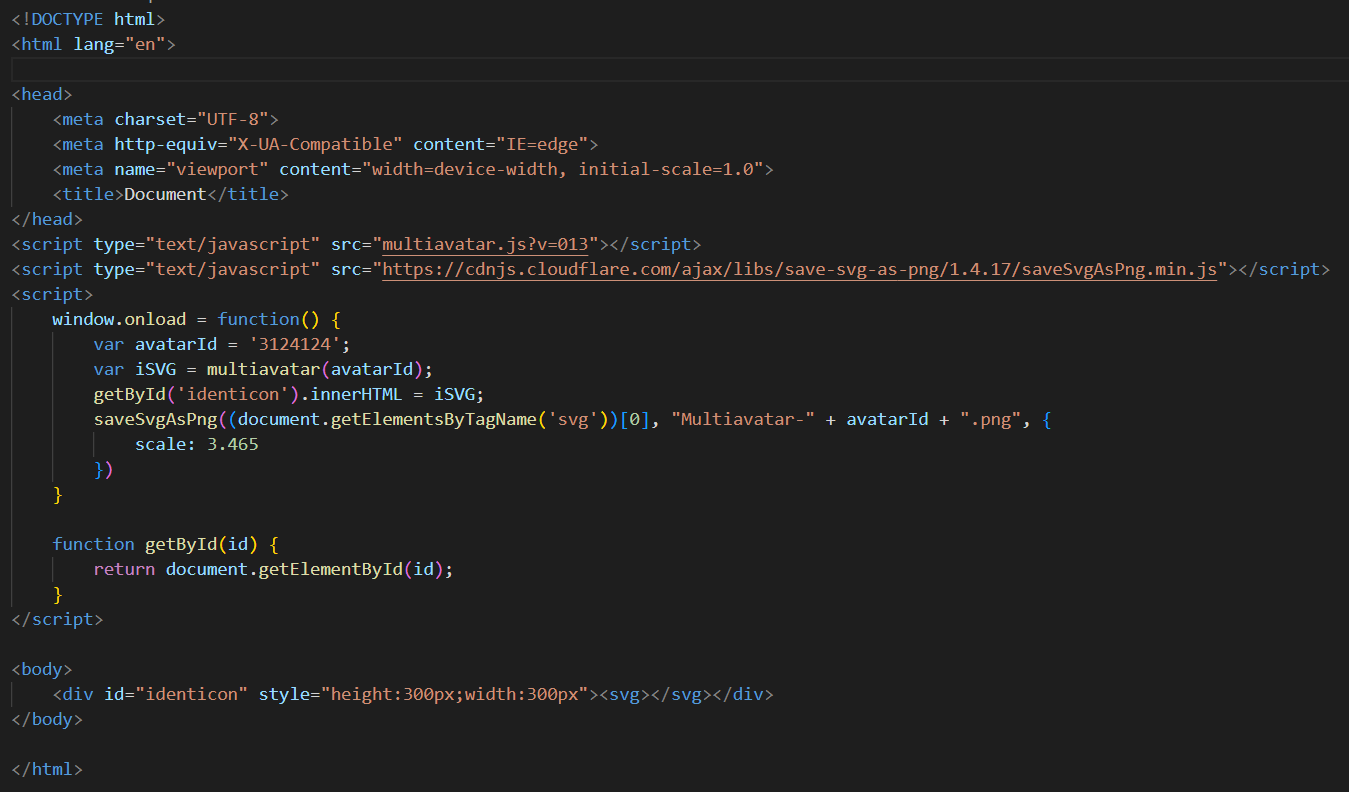This screenshot has height=792, width=1349.
Task: Click the empty svg element inside the div
Action: pos(626,693)
